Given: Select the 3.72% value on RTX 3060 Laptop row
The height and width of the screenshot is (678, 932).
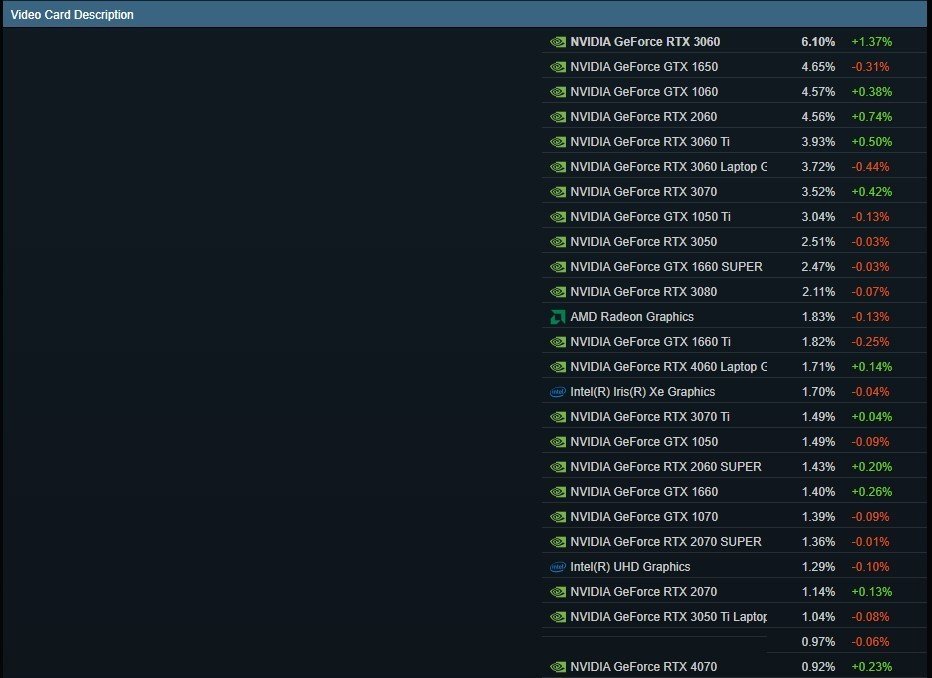Looking at the screenshot, I should point(818,166).
